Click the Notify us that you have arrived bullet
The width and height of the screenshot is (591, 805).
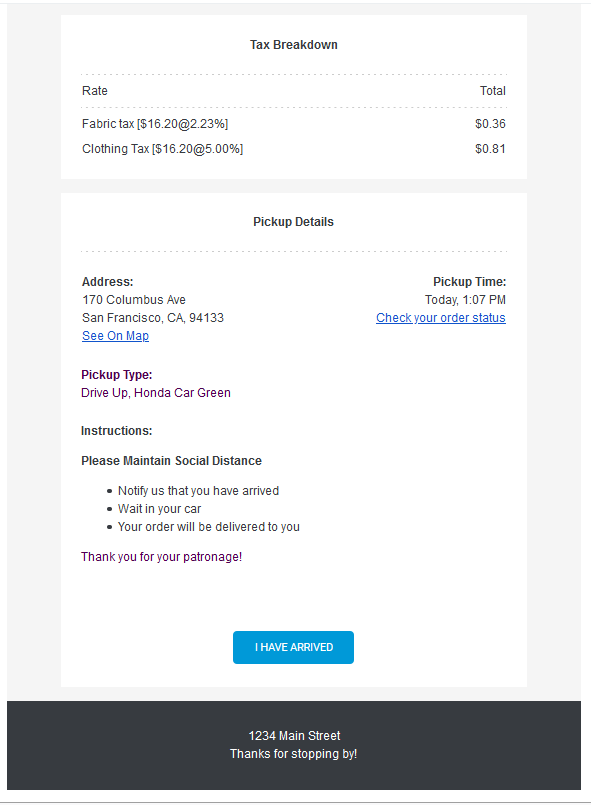(198, 490)
